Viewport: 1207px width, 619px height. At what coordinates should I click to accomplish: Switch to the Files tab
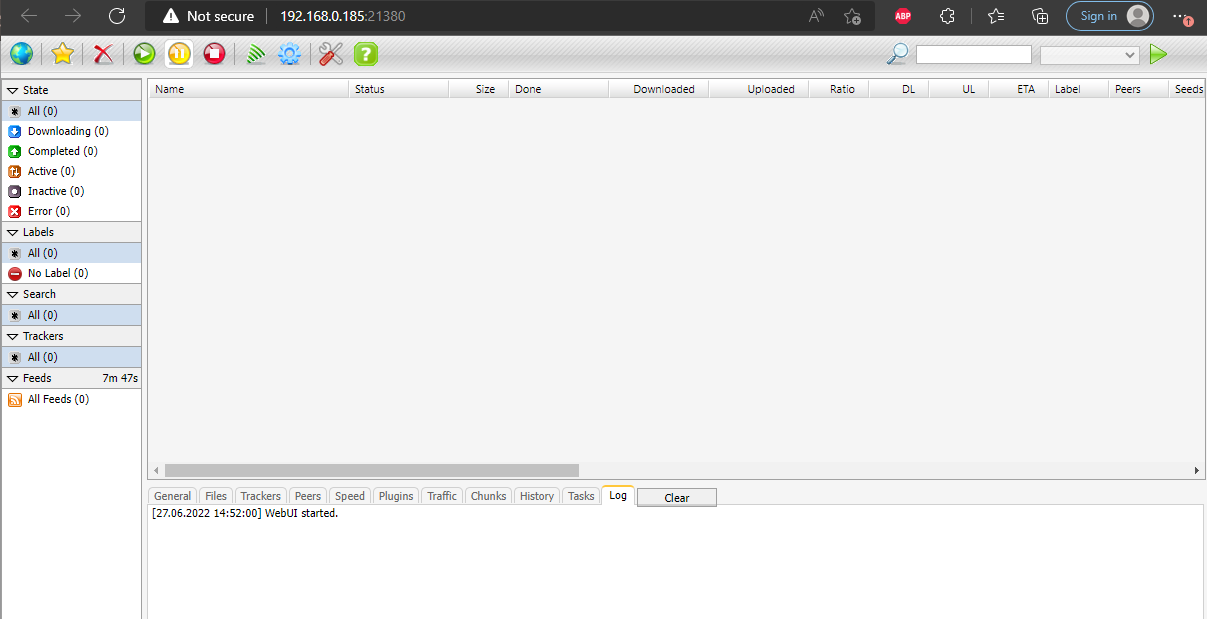[217, 496]
